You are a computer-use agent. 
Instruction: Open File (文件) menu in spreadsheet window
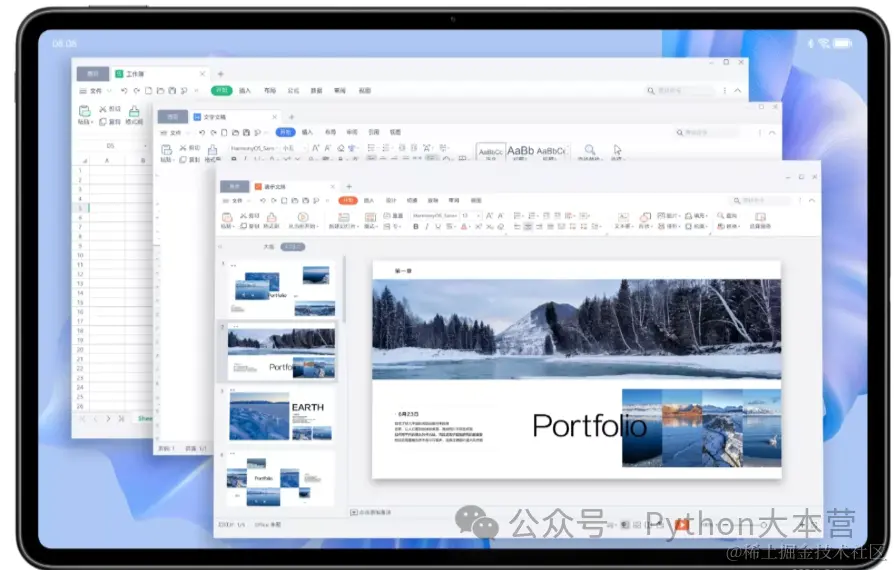pos(95,91)
